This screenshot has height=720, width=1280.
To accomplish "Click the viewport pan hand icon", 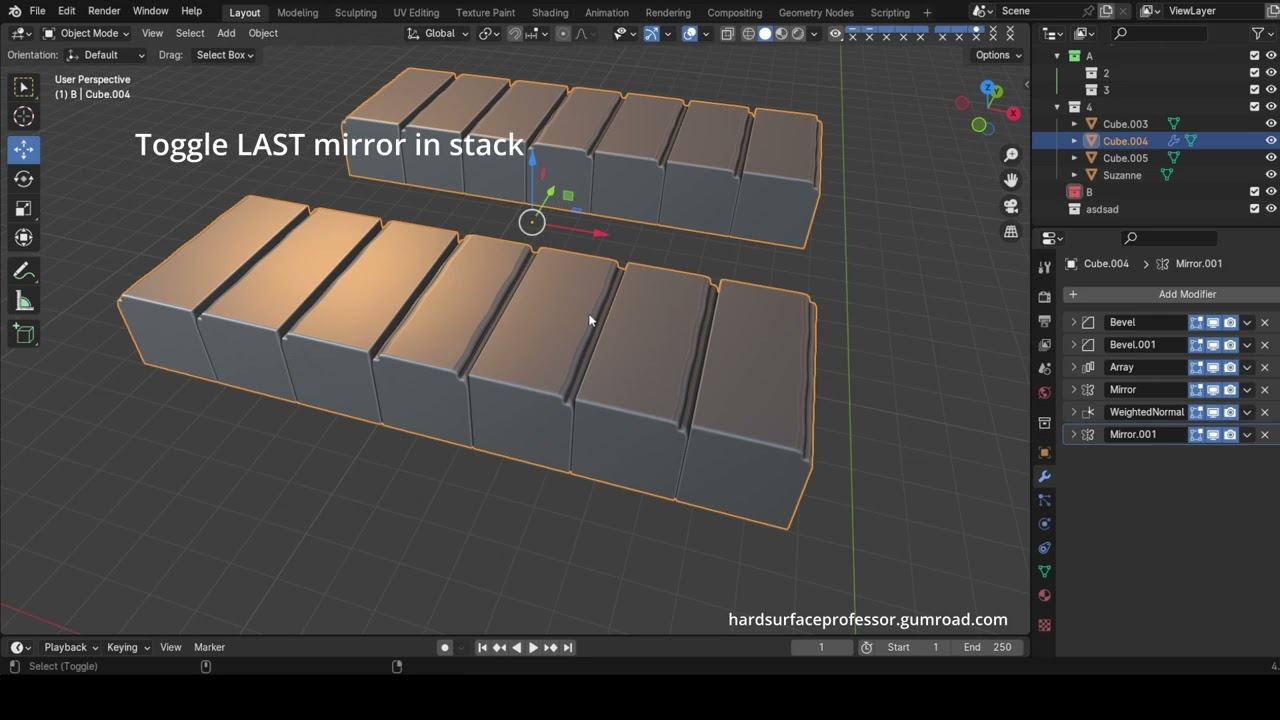I will 1011,180.
